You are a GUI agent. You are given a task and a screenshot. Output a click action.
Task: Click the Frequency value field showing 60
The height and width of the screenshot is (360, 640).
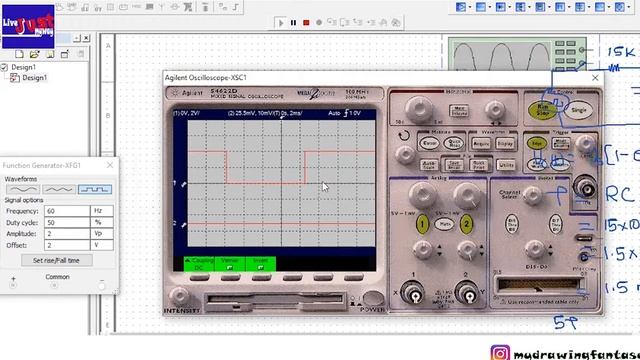click(67, 211)
